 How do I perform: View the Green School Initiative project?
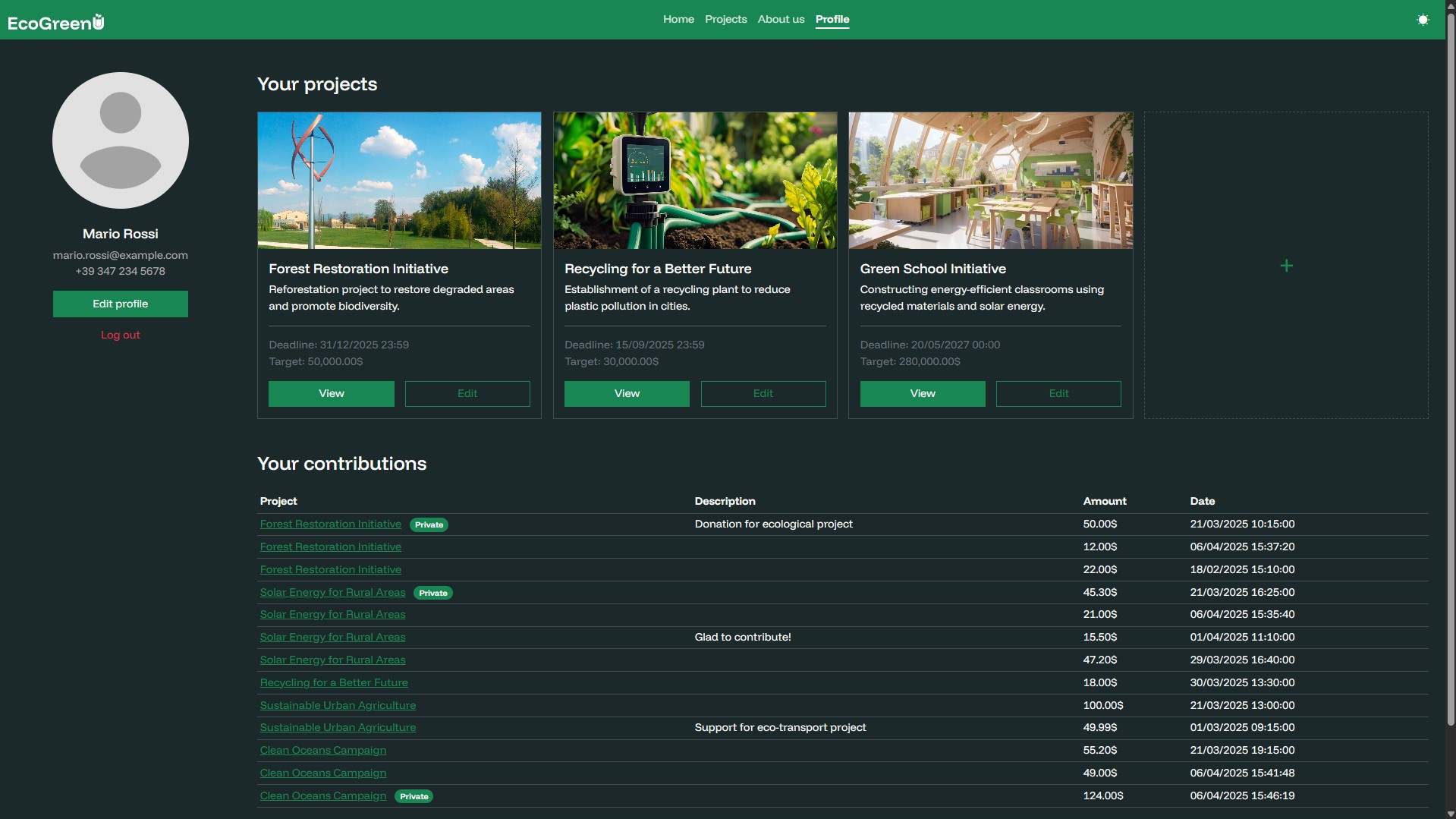[922, 393]
